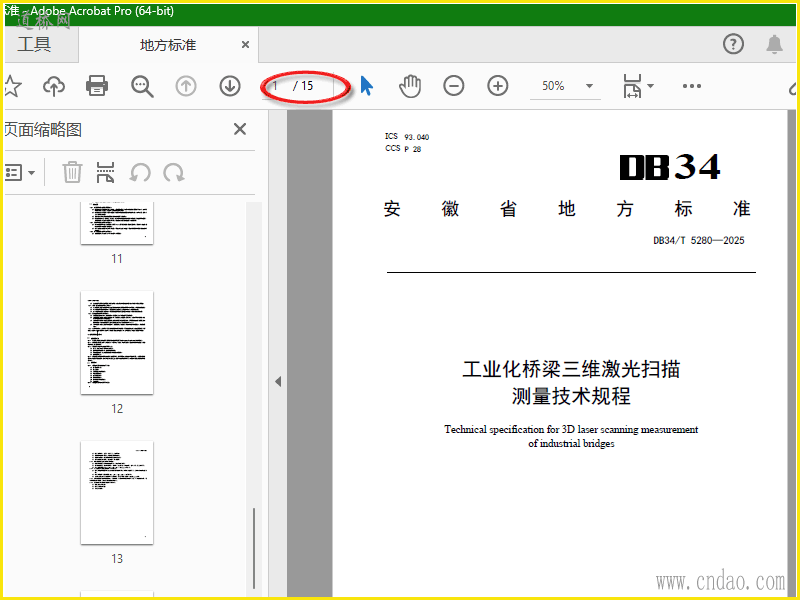Select page 11 thumbnail
Screen dimensions: 800x600
pyautogui.click(x=117, y=223)
